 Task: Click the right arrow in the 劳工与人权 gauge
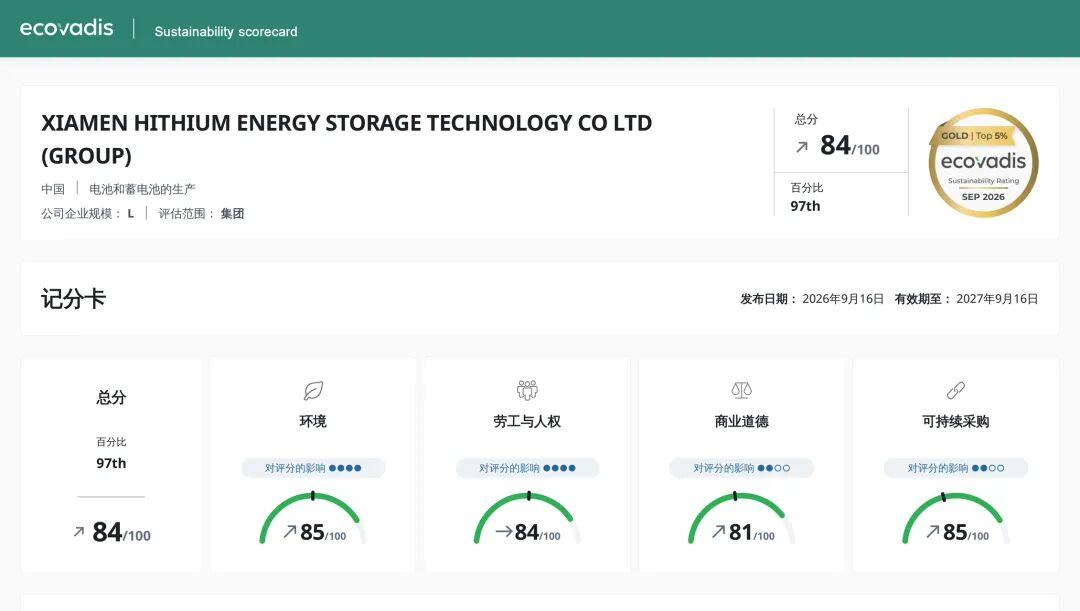(503, 531)
